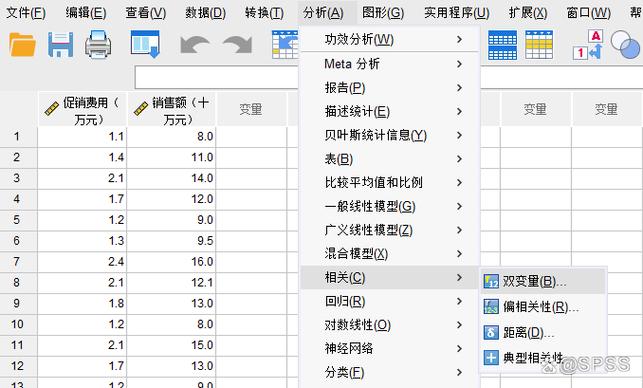Click the Print toolbar icon

(98, 44)
